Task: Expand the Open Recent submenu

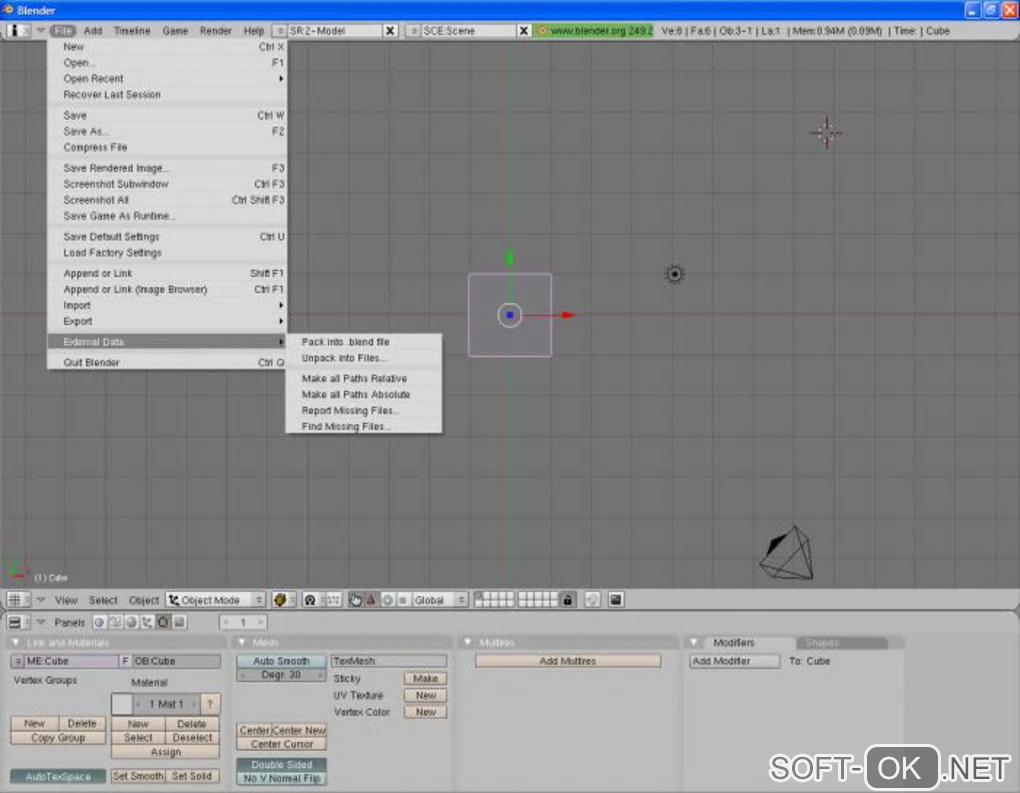Action: click(x=168, y=79)
